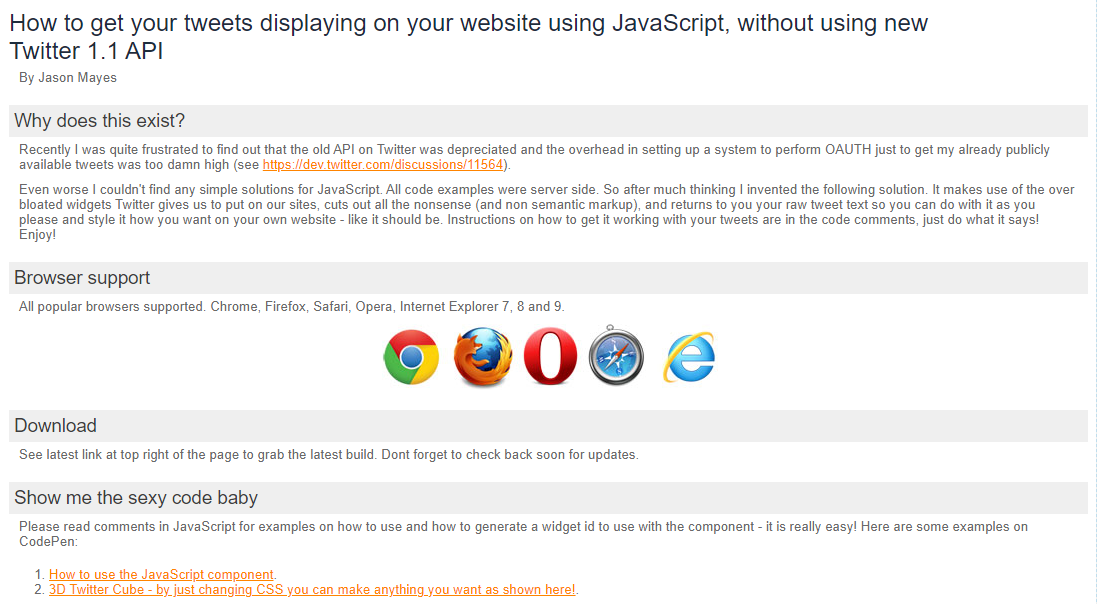Click the Internet Explorer icon
Screen dimensions: 1097x604
[x=689, y=357]
